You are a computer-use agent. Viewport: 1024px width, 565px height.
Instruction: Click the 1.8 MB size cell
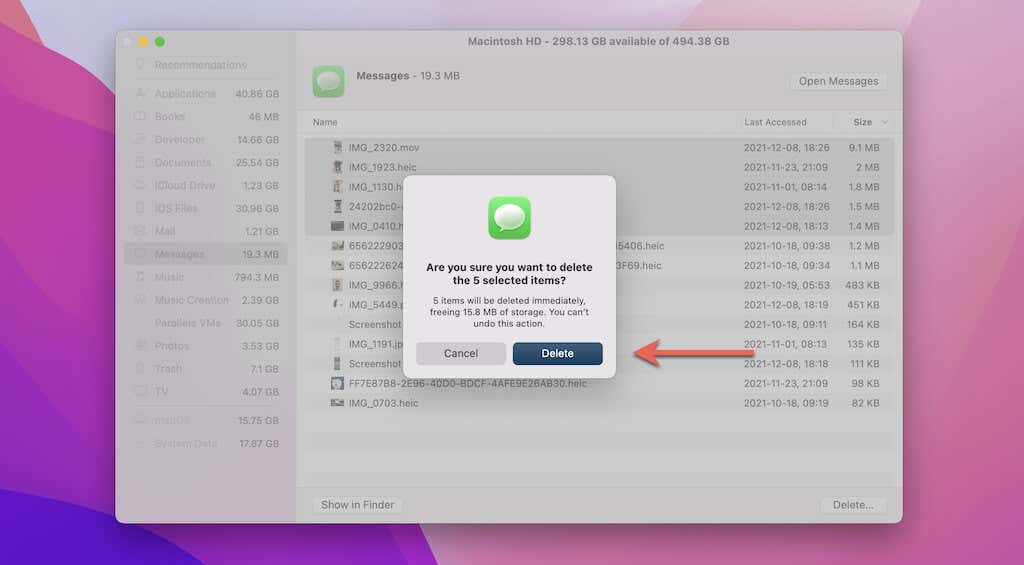(x=863, y=187)
